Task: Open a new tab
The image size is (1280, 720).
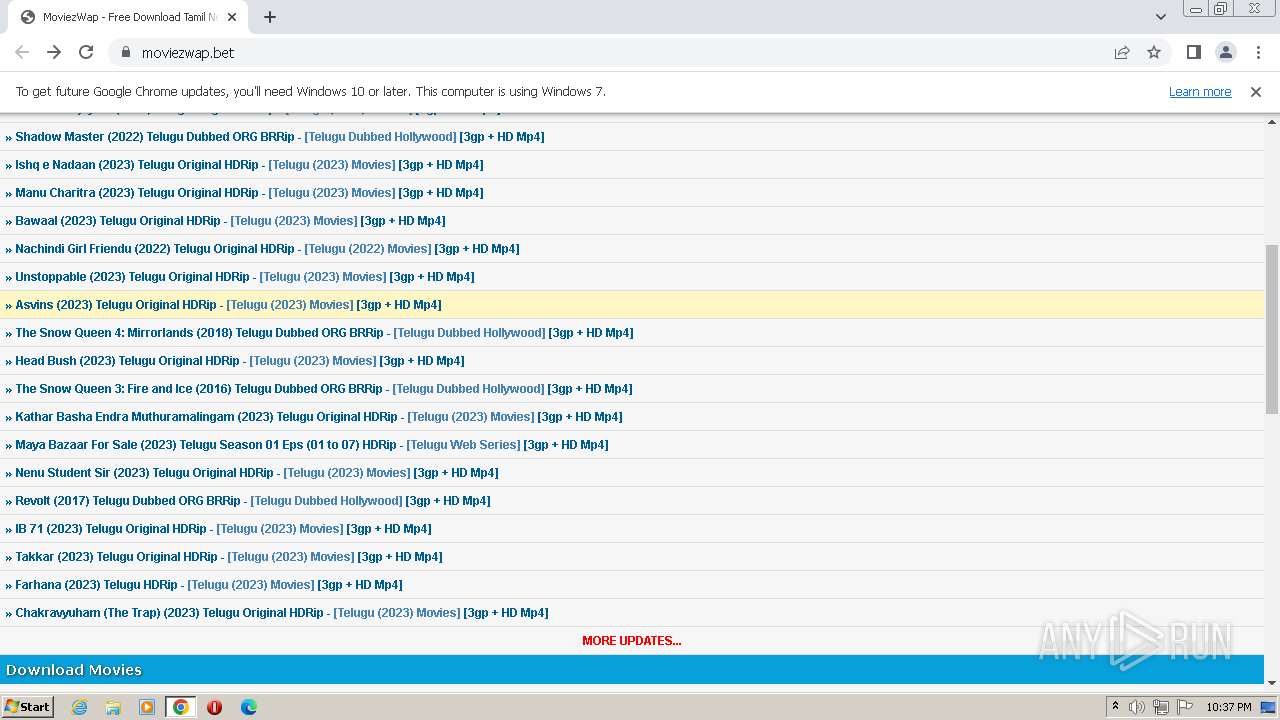Action: [x=270, y=17]
